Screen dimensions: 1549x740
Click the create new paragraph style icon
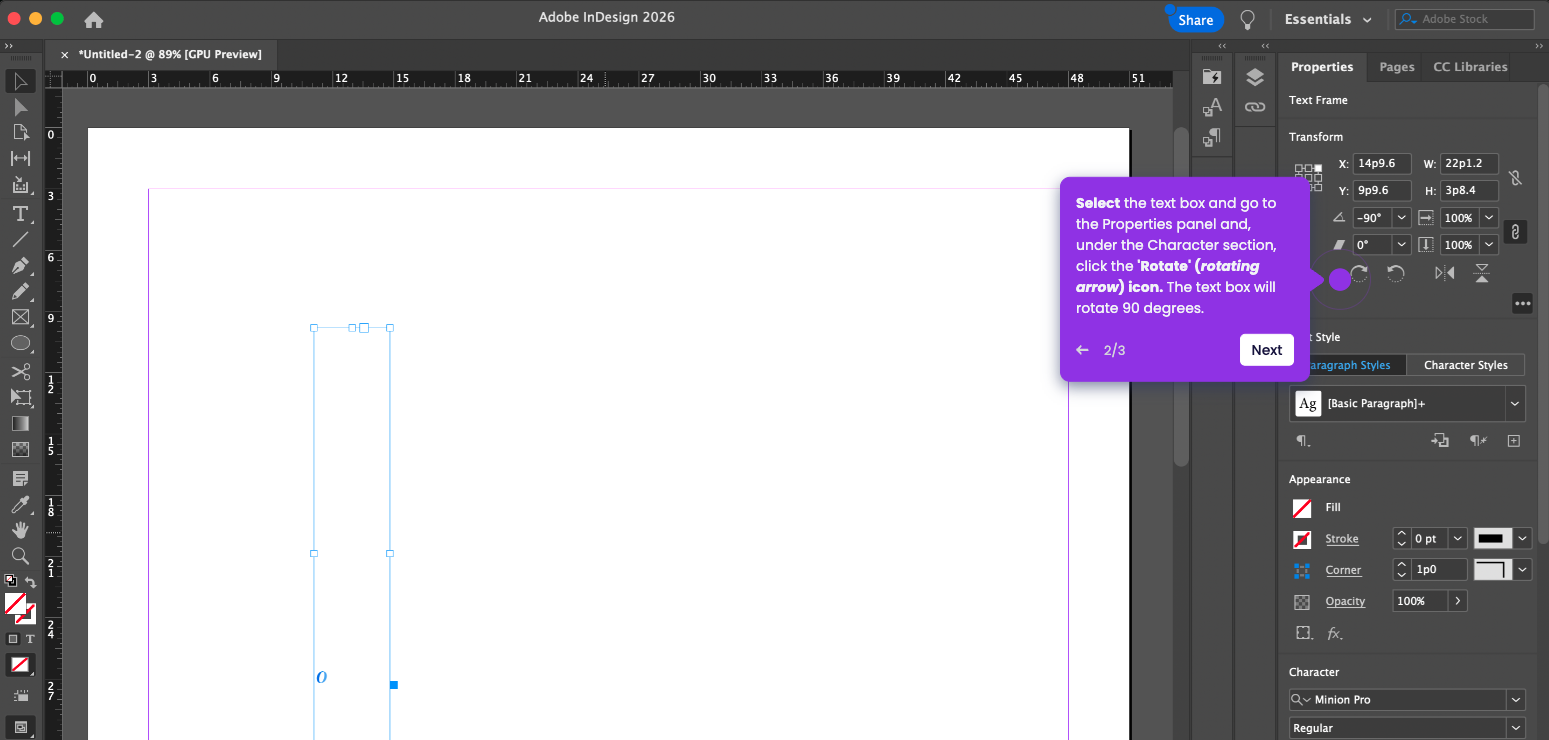tap(1514, 441)
